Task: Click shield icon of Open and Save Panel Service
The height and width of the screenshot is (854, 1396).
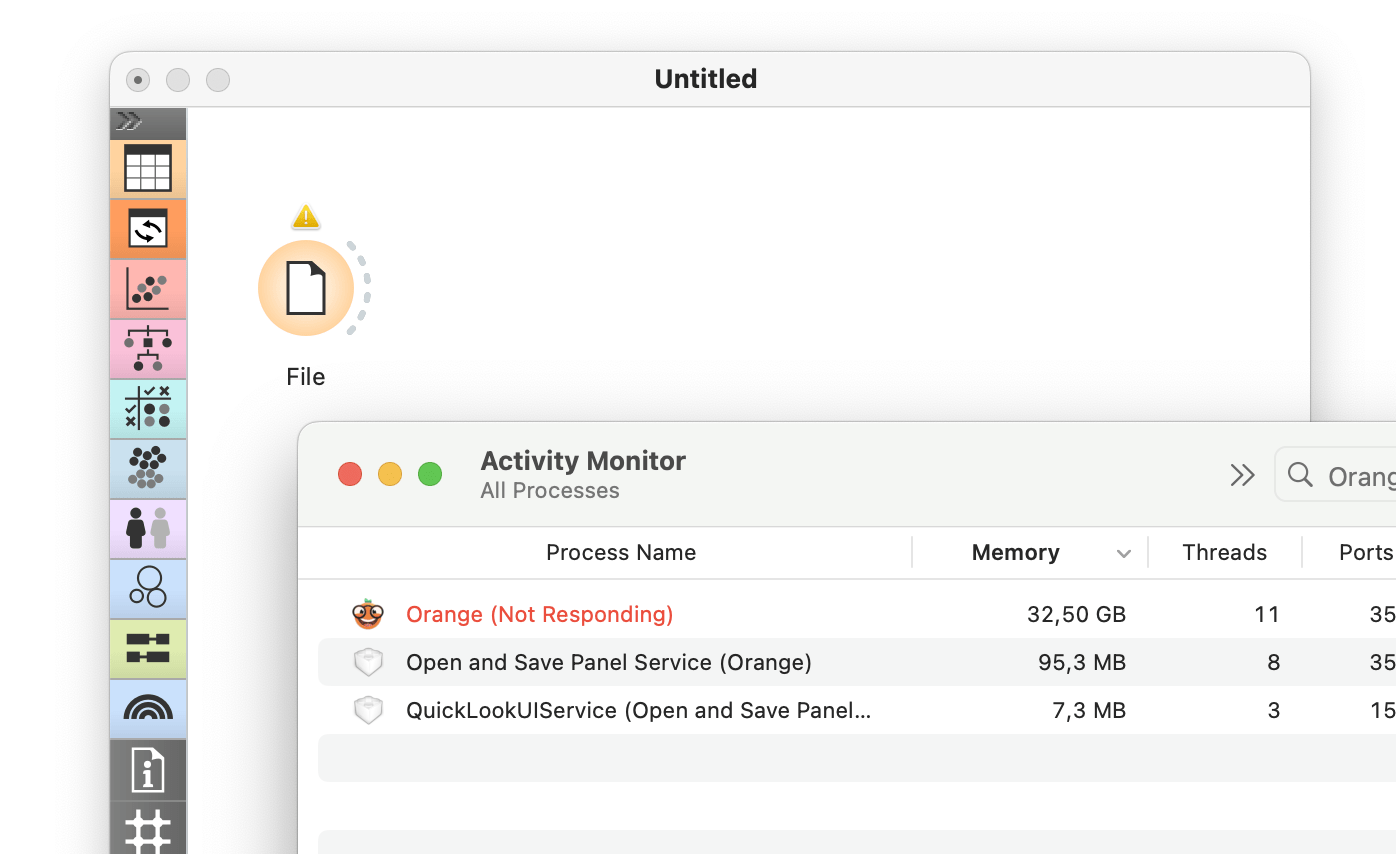Action: point(369,662)
